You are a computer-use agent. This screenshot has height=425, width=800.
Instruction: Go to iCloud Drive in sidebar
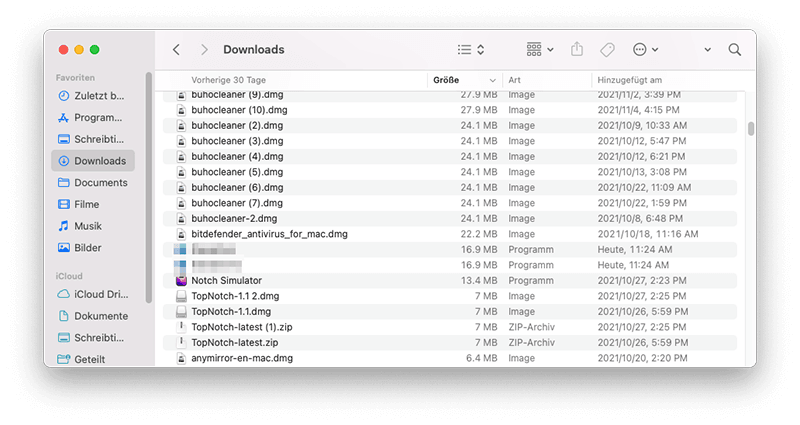pyautogui.click(x=100, y=294)
